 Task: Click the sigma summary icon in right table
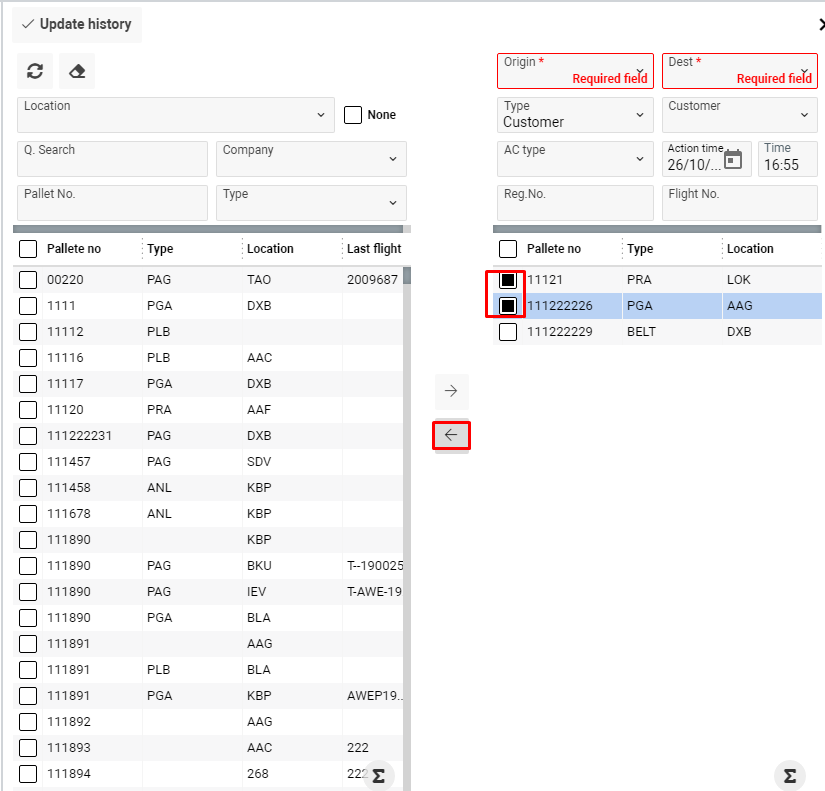coord(789,776)
